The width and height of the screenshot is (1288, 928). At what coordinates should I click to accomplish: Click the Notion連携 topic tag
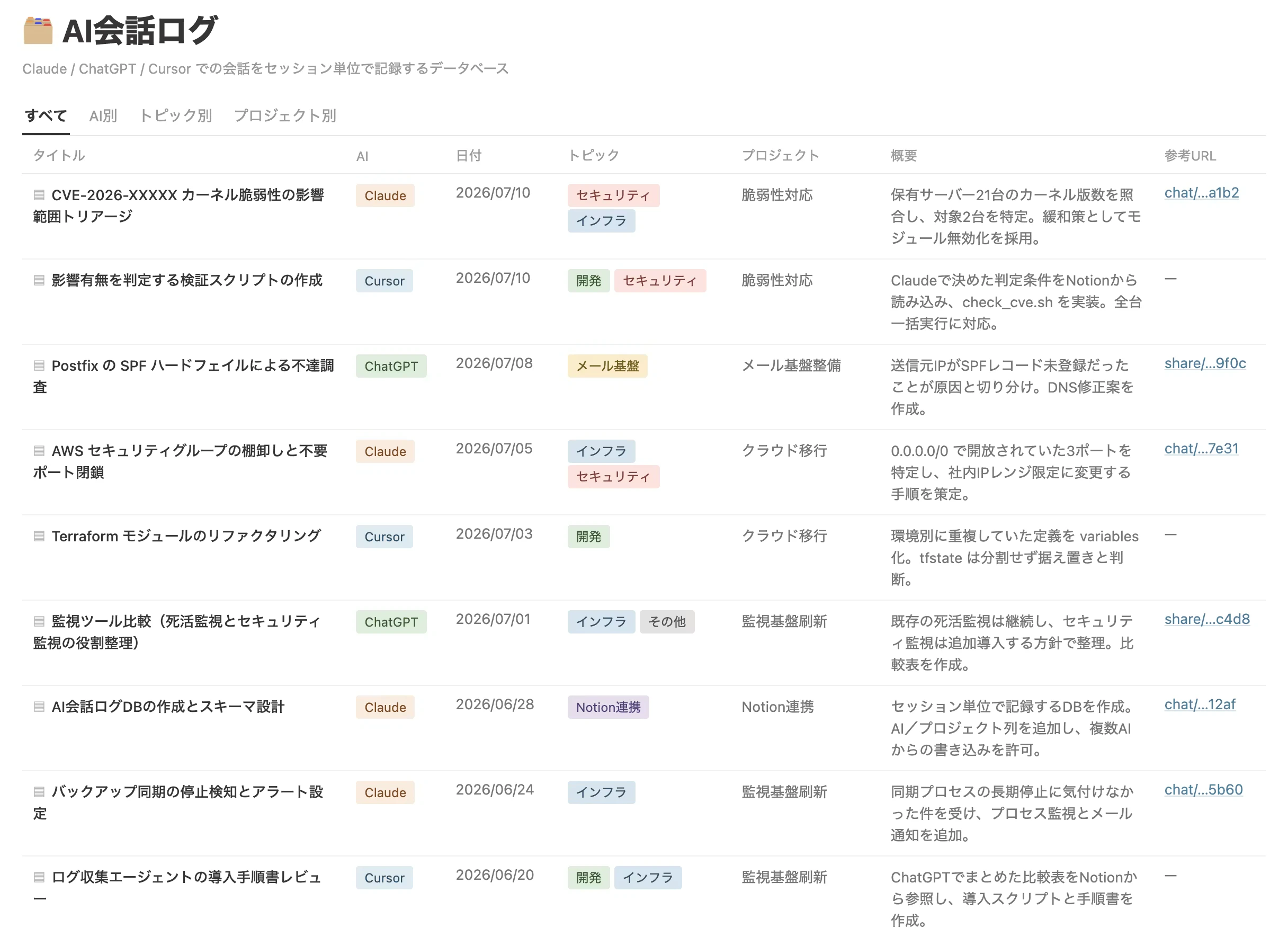[608, 707]
